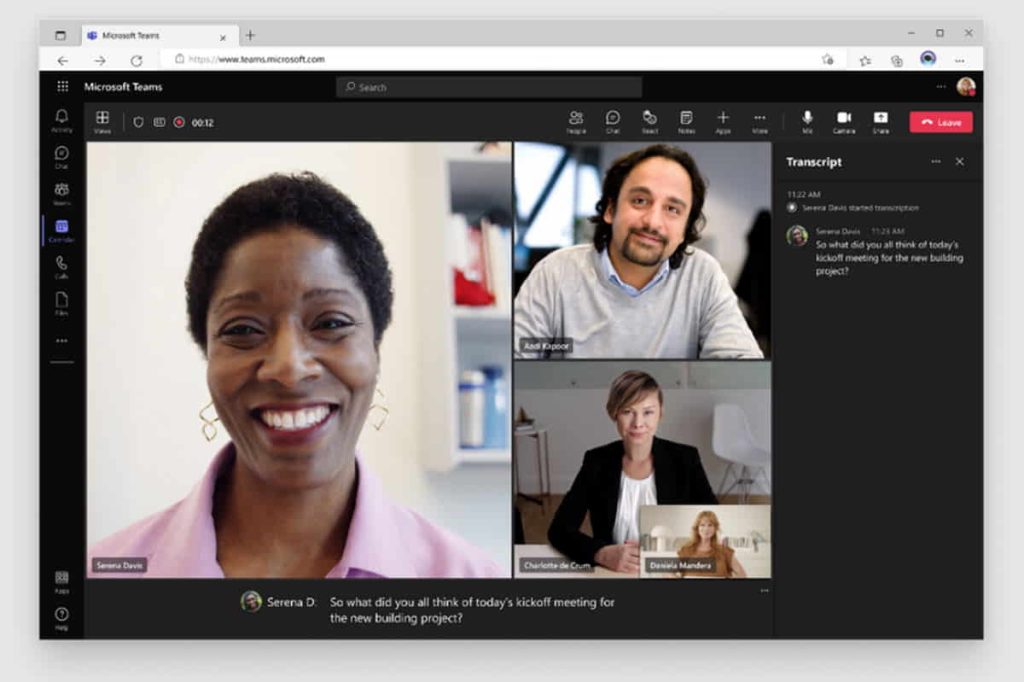Mute the microphone
Viewport: 1024px width, 682px height.
coord(808,121)
